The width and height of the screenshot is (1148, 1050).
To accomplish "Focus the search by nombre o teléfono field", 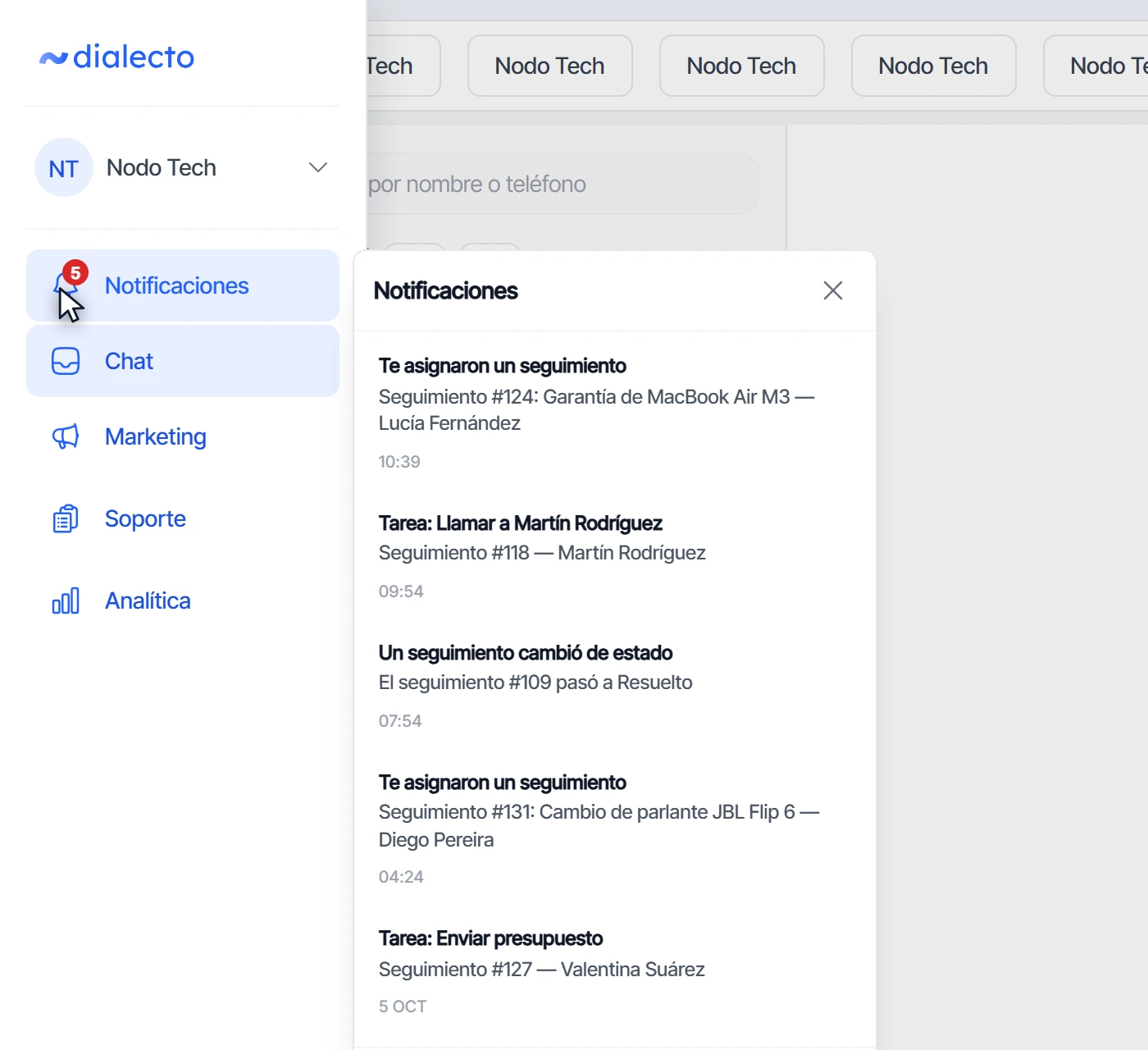I will coord(563,184).
